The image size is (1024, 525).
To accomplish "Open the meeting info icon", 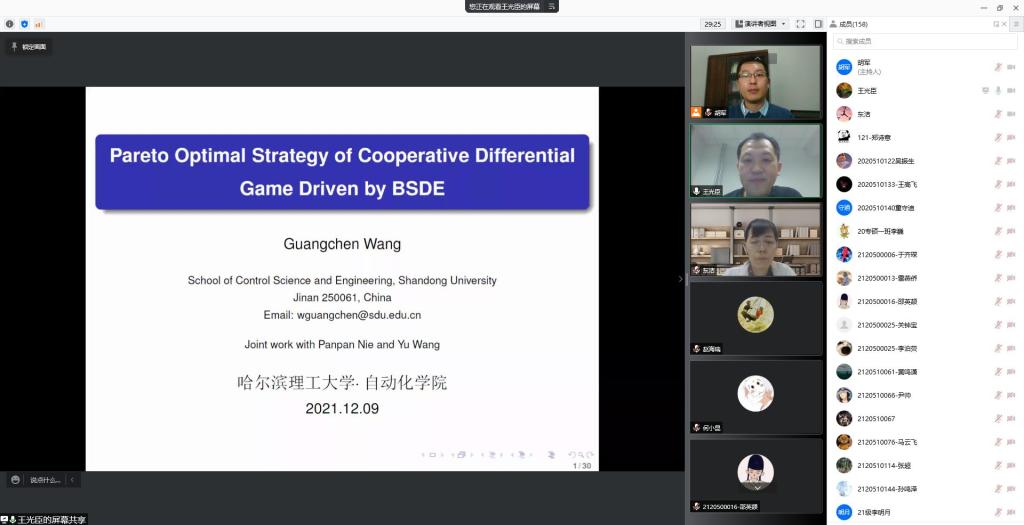I will click(x=10, y=23).
